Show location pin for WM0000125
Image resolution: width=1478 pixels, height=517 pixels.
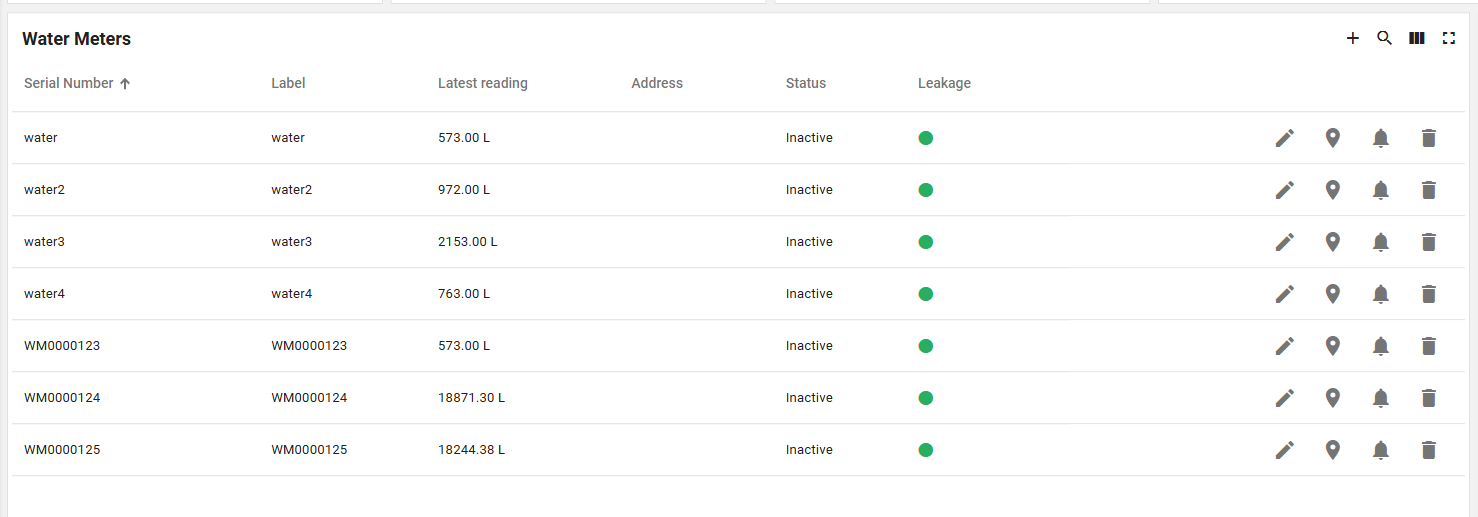tap(1332, 450)
